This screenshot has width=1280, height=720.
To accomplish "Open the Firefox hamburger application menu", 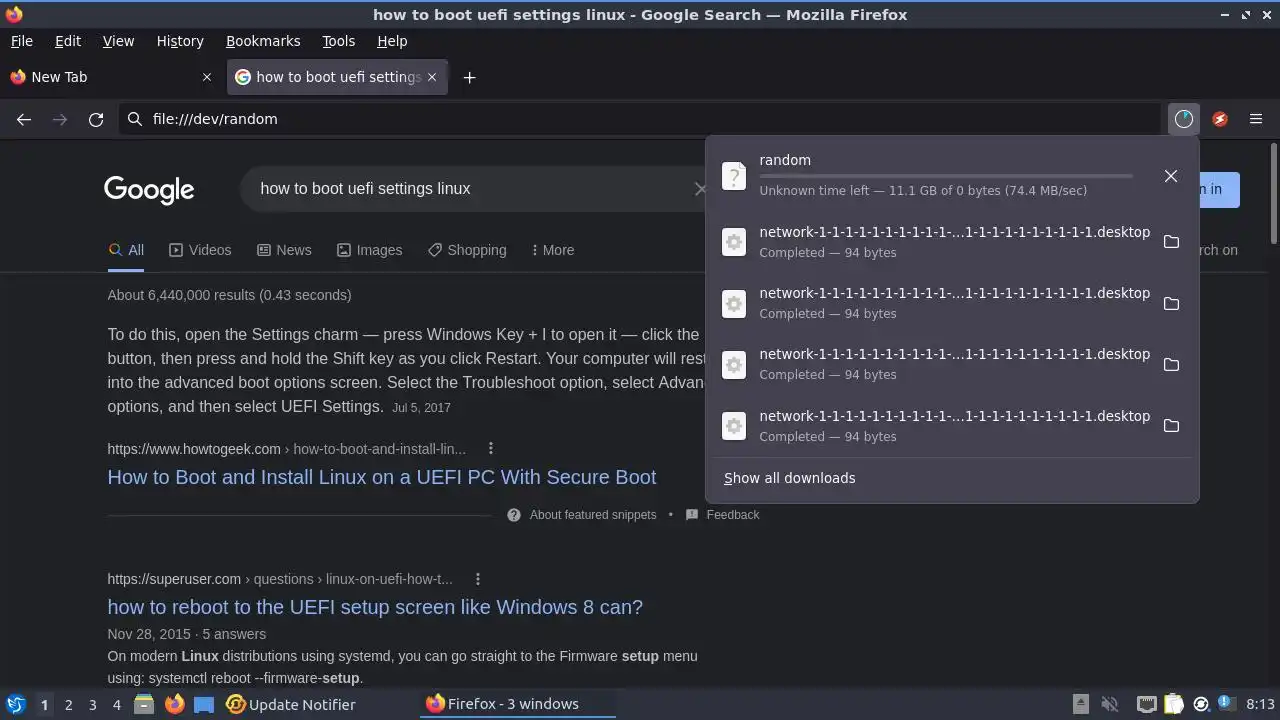I will click(x=1256, y=119).
